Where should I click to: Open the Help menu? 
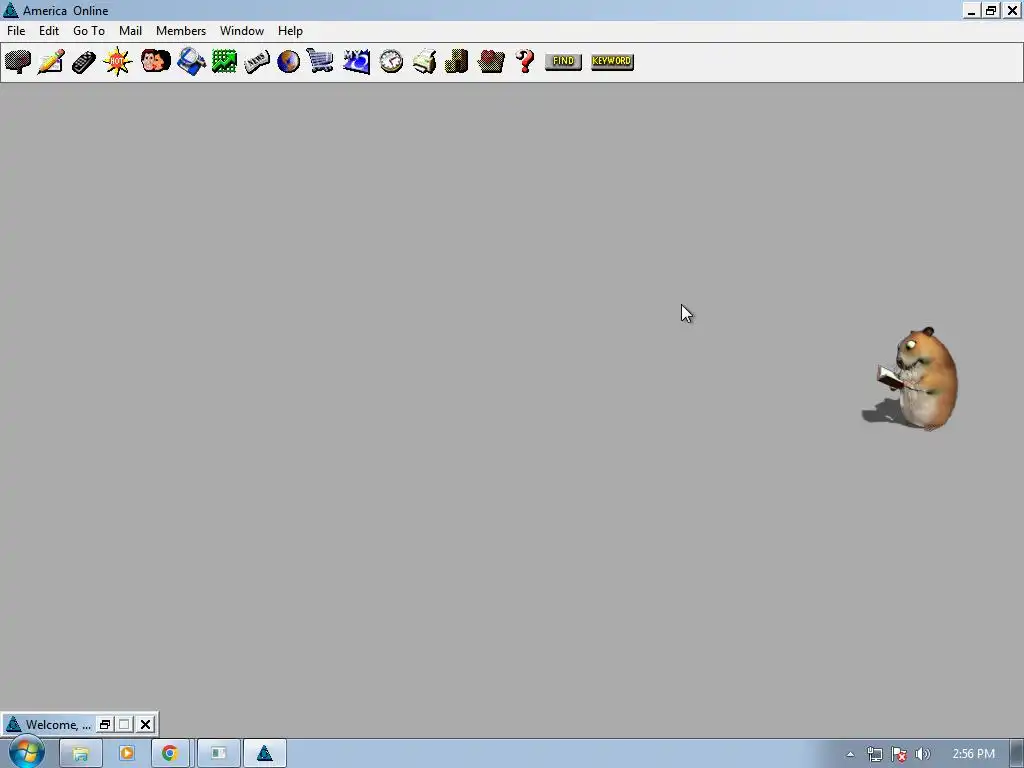[x=290, y=31]
